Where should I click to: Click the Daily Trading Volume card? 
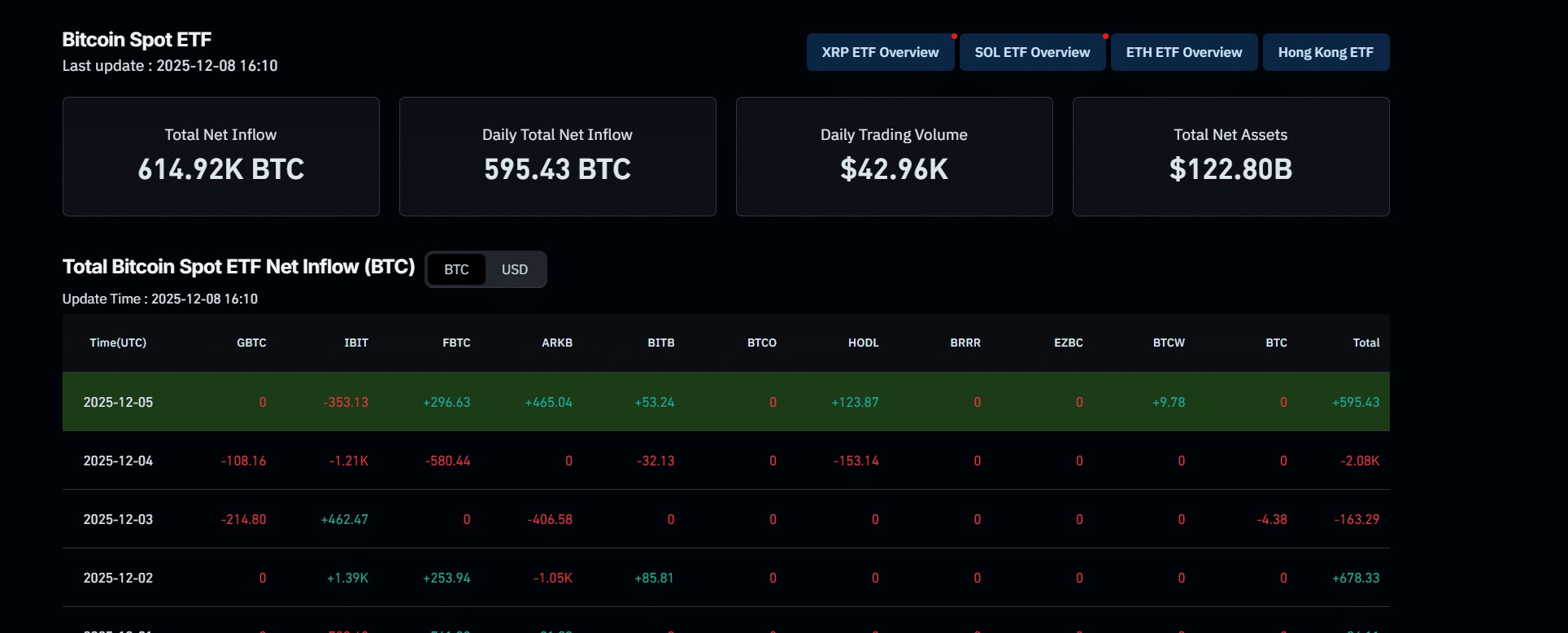895,156
